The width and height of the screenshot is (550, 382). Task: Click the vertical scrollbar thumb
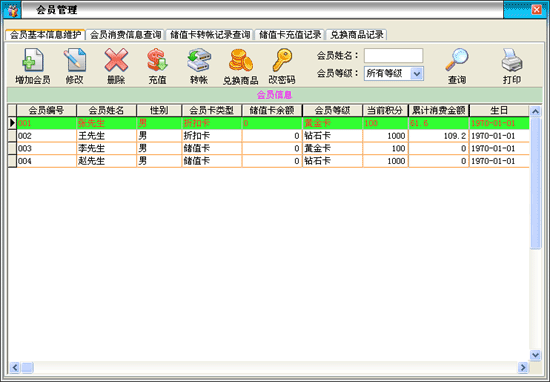coord(535,183)
